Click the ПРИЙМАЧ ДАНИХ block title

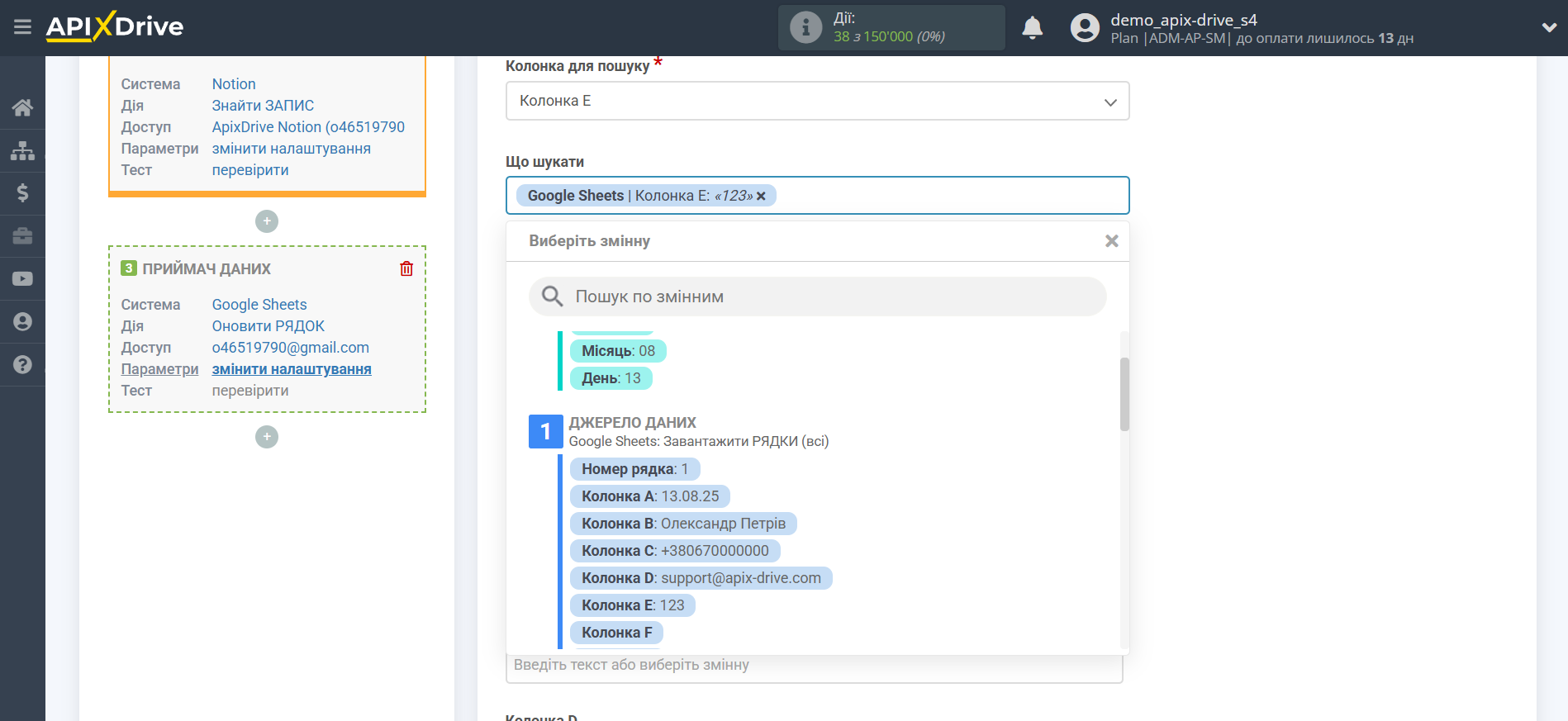tap(207, 269)
